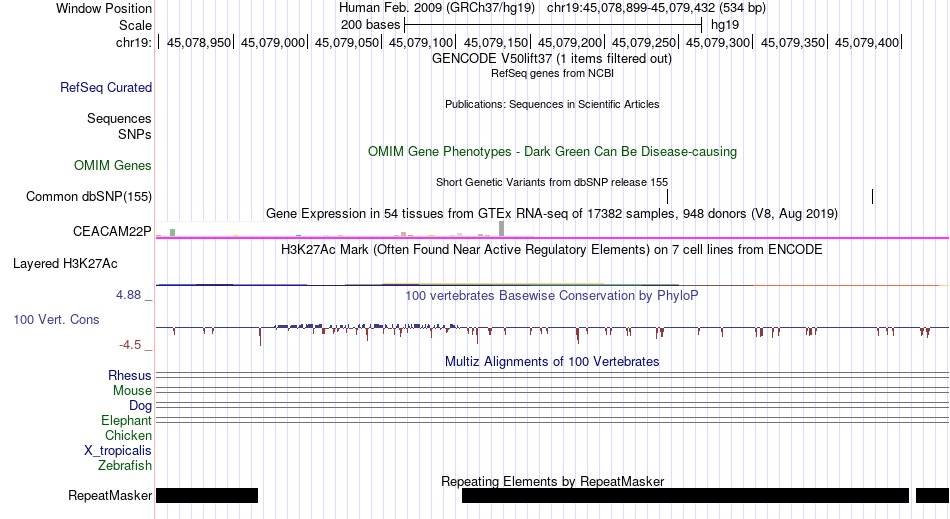
Task: Click the 45,079,000 ruler position
Action: click(273, 42)
